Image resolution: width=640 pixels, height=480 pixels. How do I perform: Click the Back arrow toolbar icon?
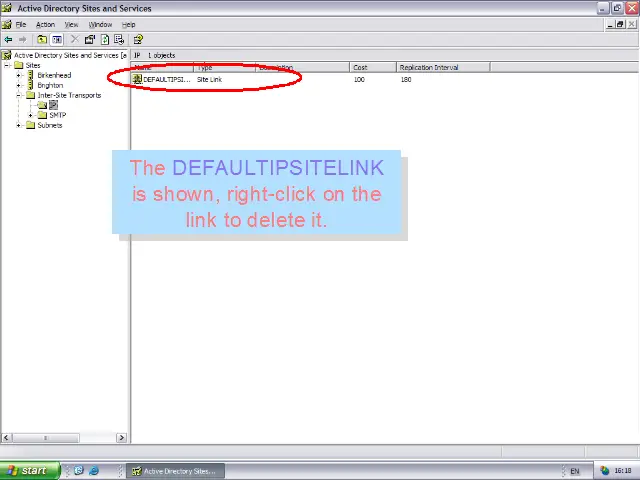point(8,40)
